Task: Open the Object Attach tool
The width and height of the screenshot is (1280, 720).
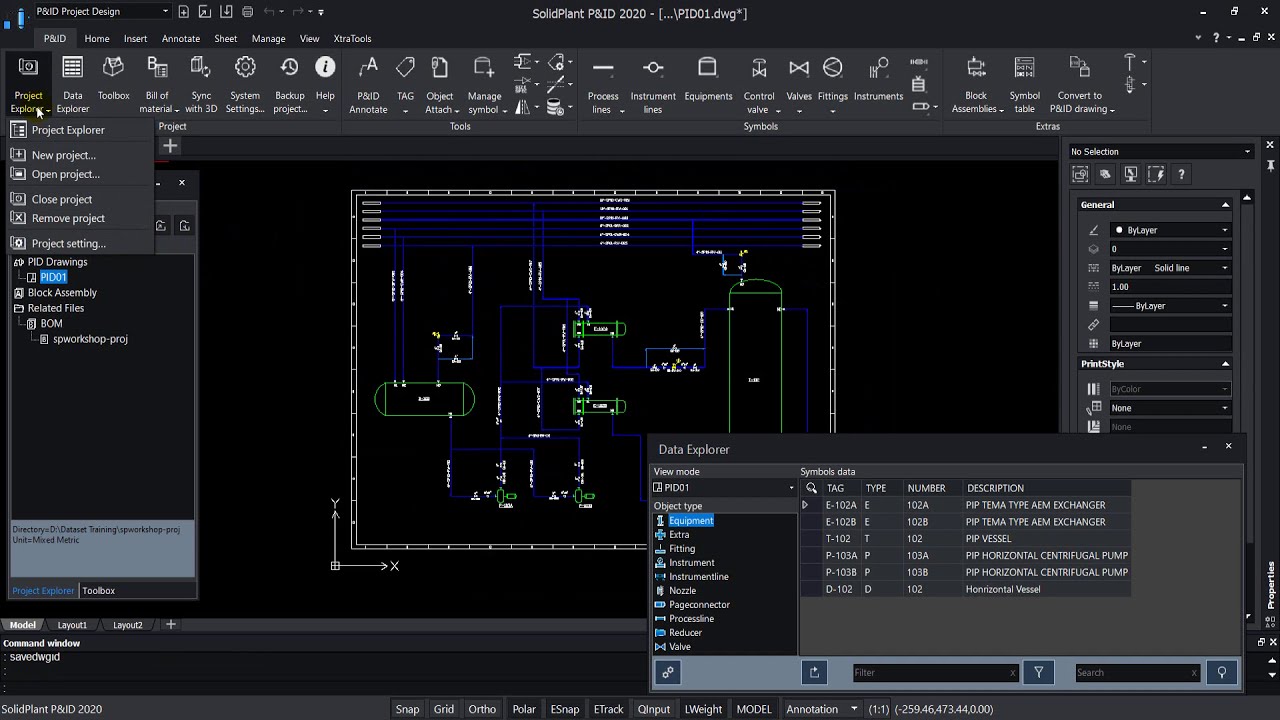Action: point(440,83)
